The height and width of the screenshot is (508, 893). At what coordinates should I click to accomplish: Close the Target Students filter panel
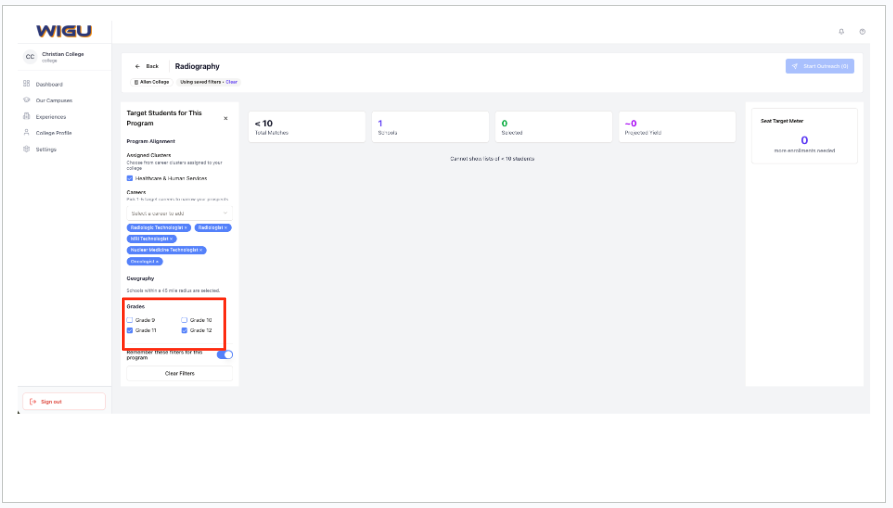tap(225, 118)
